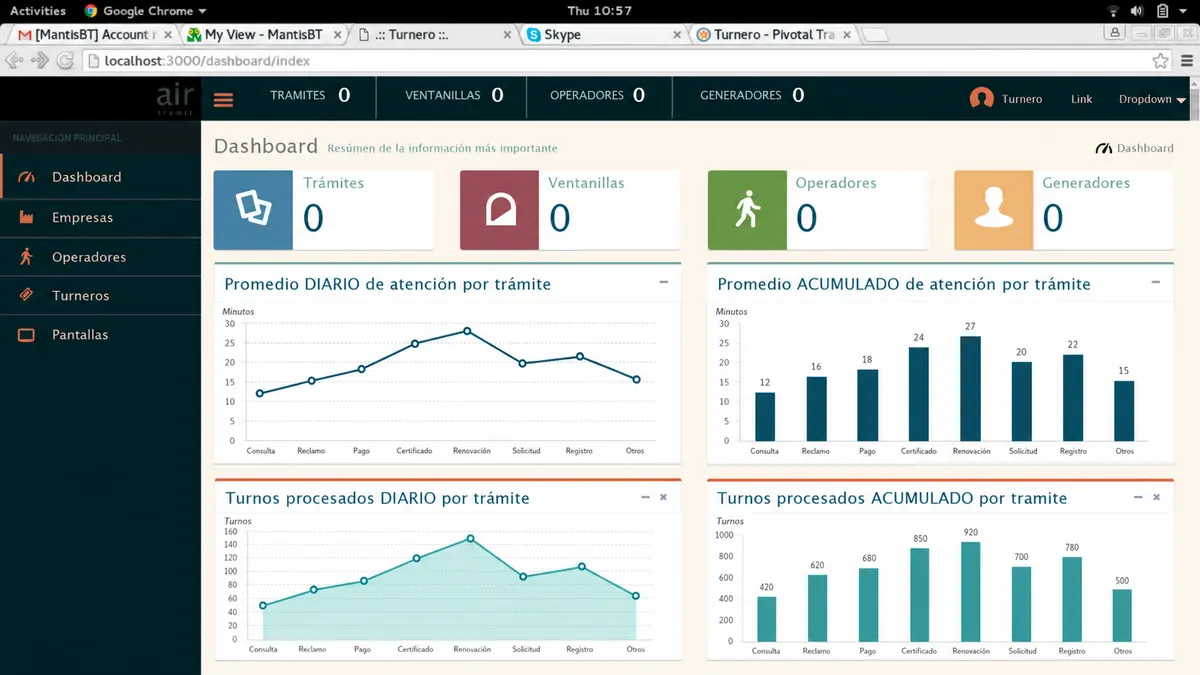Click the Empresas factory icon
Image resolution: width=1200 pixels, height=675 pixels.
click(x=27, y=217)
